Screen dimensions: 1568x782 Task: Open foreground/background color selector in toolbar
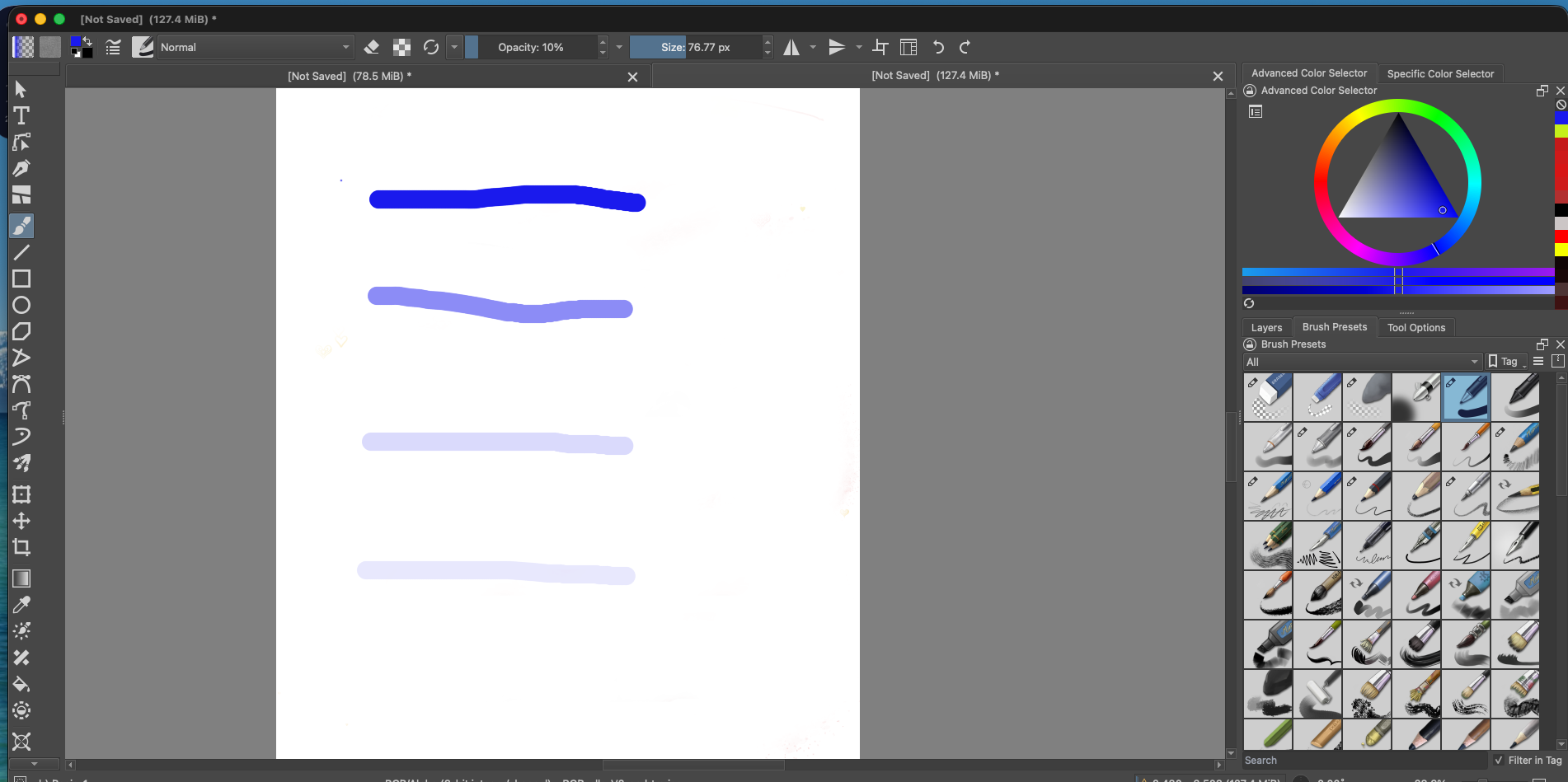82,47
